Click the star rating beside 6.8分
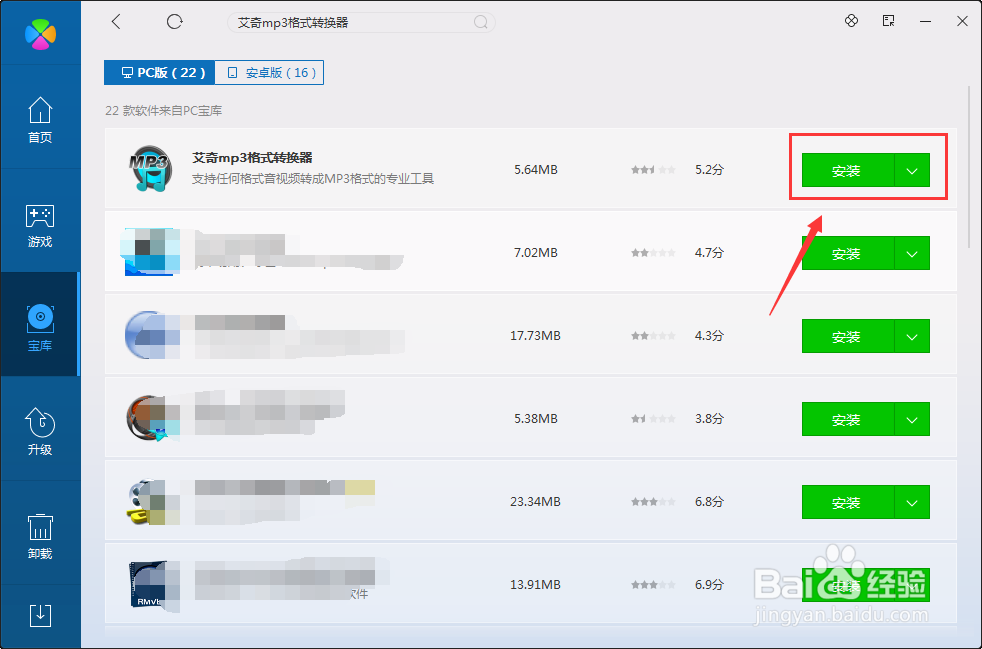982x649 pixels. [653, 502]
